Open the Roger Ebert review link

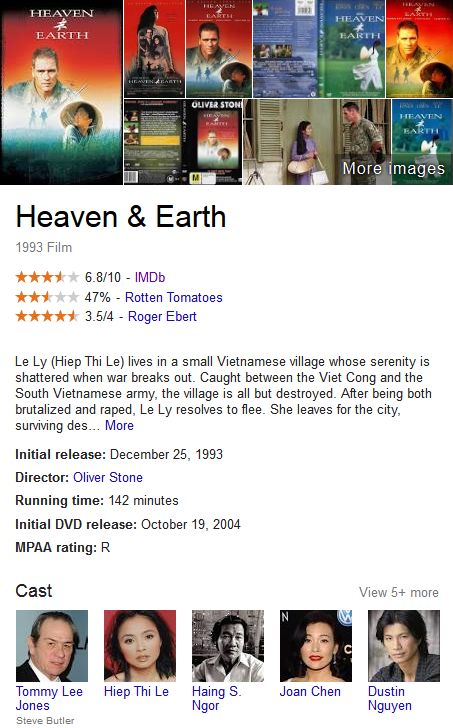162,316
